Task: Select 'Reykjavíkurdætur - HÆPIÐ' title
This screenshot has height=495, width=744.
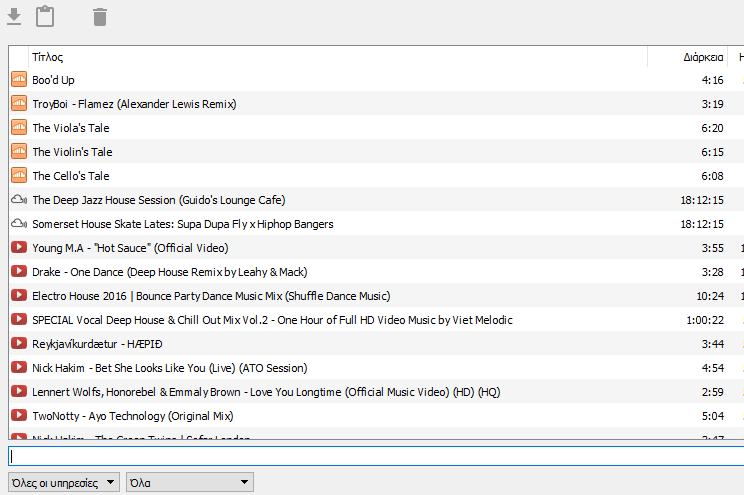Action: tap(97, 344)
